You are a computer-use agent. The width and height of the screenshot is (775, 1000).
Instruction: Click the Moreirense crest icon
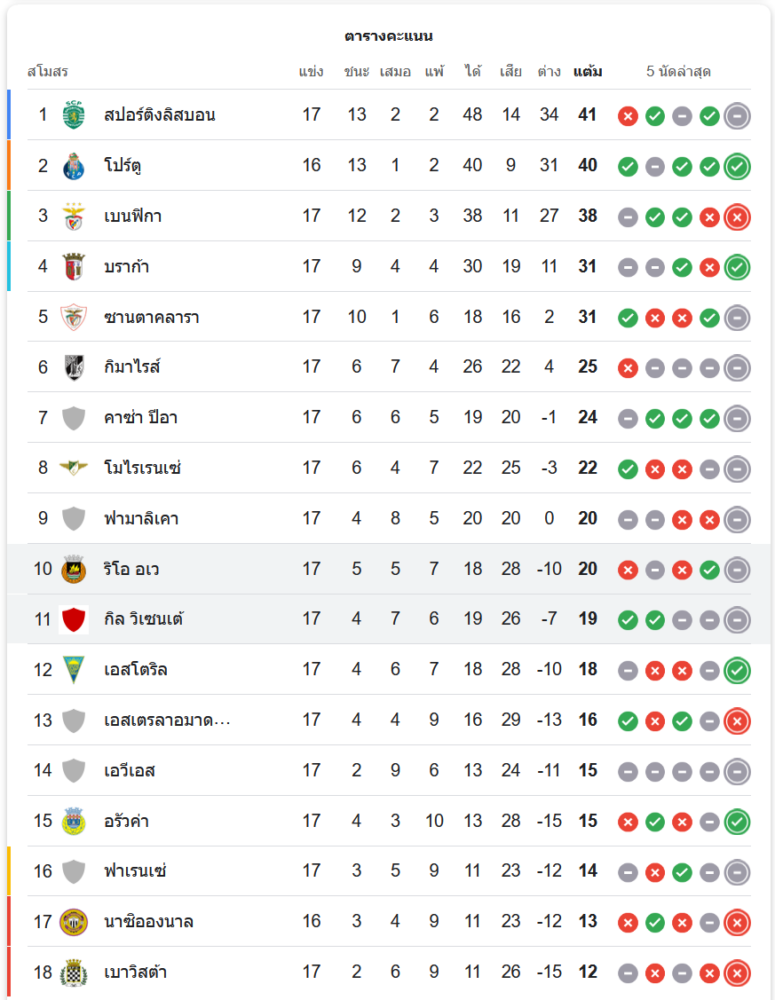pos(74,468)
